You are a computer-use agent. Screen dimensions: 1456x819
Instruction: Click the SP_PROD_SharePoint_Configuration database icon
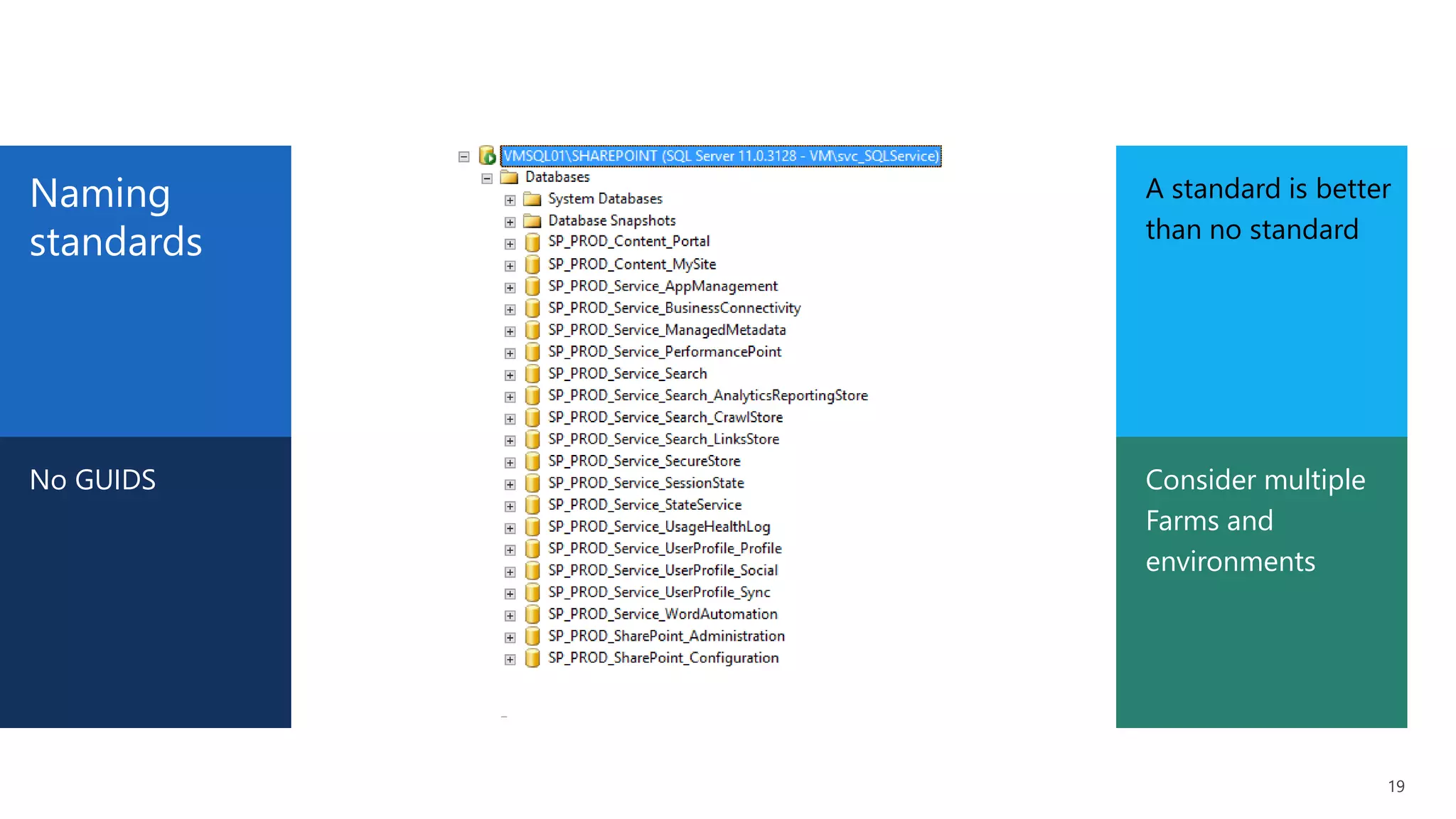pos(532,658)
